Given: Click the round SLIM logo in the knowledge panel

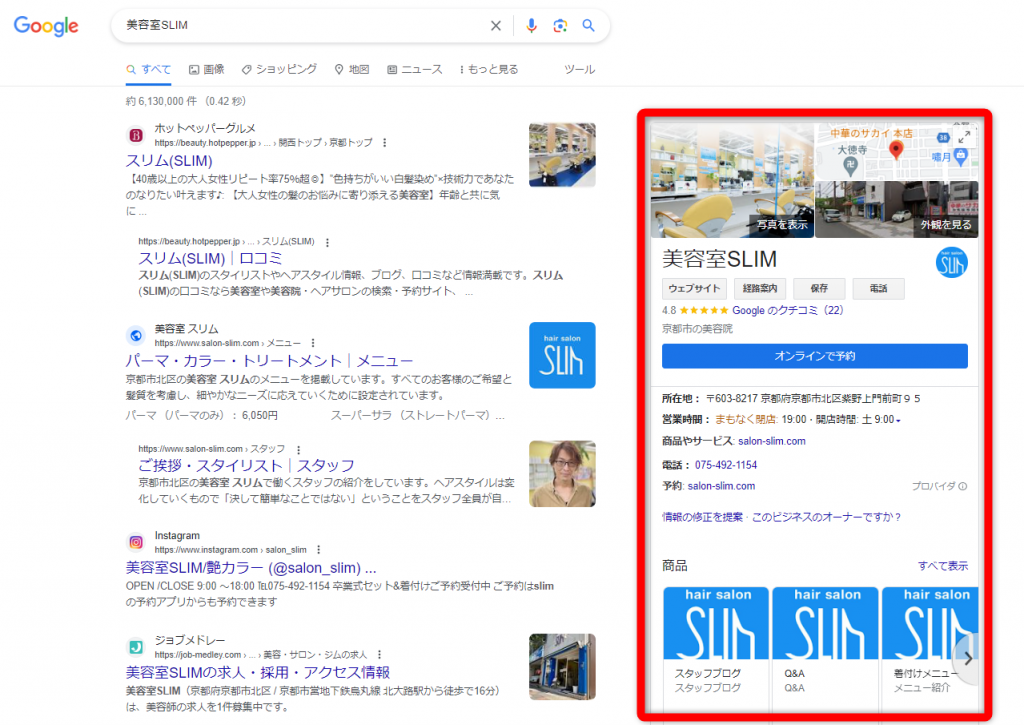Looking at the screenshot, I should (952, 263).
